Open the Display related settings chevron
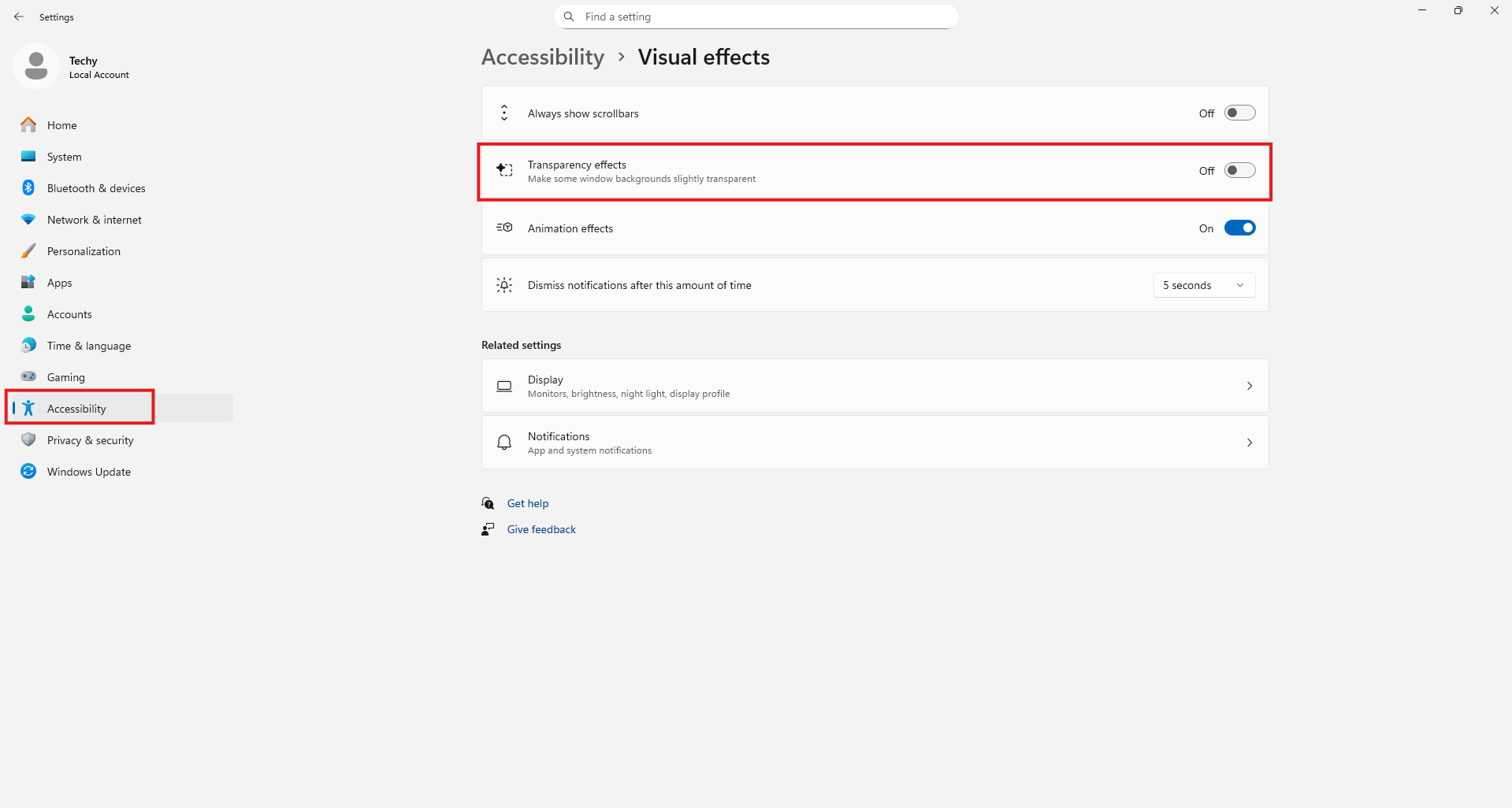The image size is (1512, 808). click(1249, 386)
